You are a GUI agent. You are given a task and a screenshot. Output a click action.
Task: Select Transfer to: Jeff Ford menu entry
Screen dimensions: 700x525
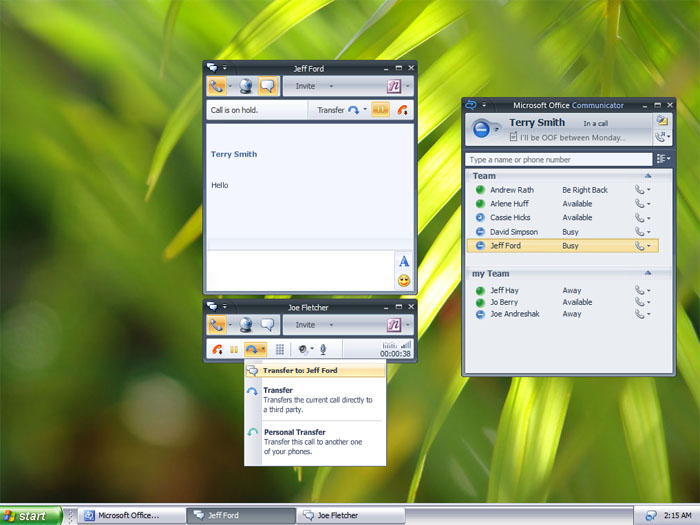pos(315,371)
